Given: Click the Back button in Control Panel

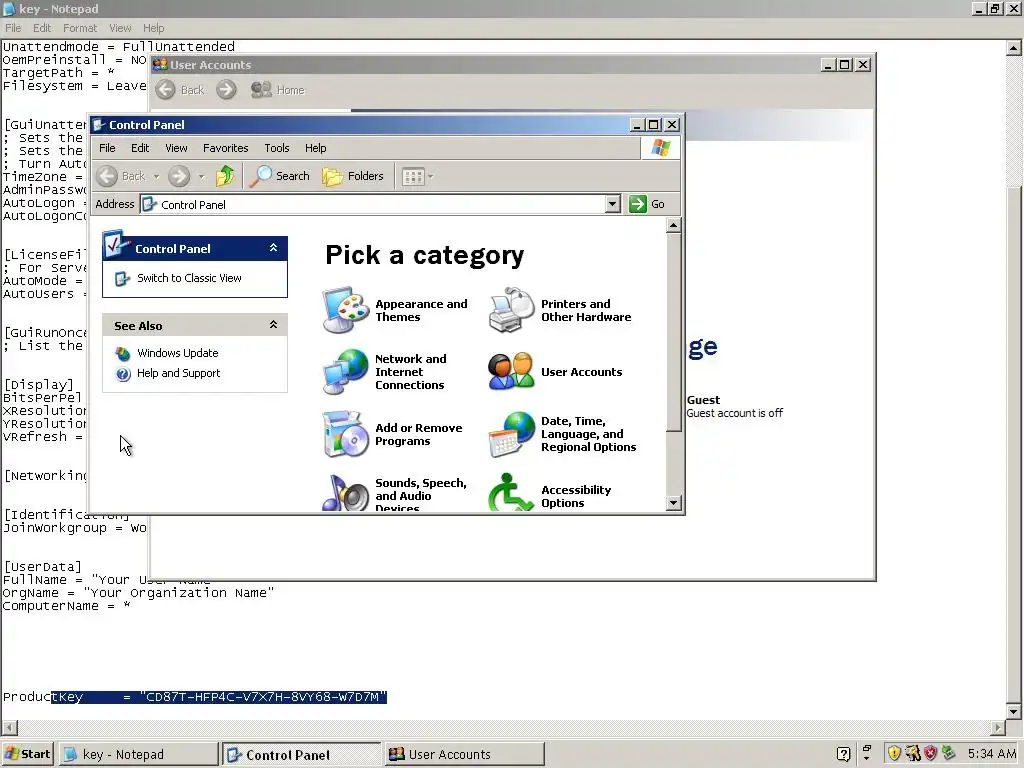Looking at the screenshot, I should [121, 176].
